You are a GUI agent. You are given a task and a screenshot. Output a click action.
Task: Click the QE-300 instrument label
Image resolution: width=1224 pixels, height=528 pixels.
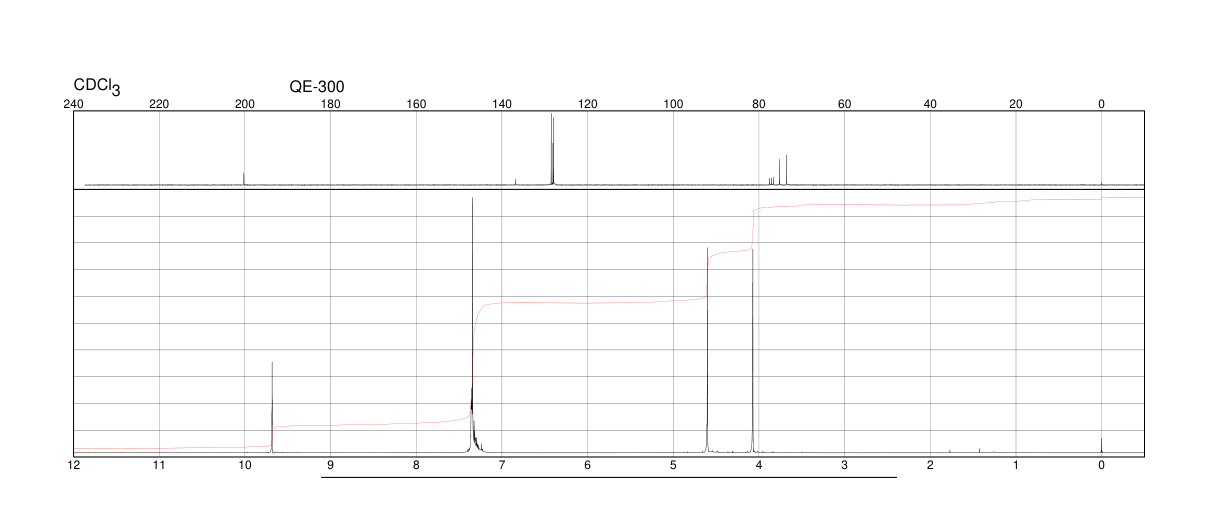317,87
